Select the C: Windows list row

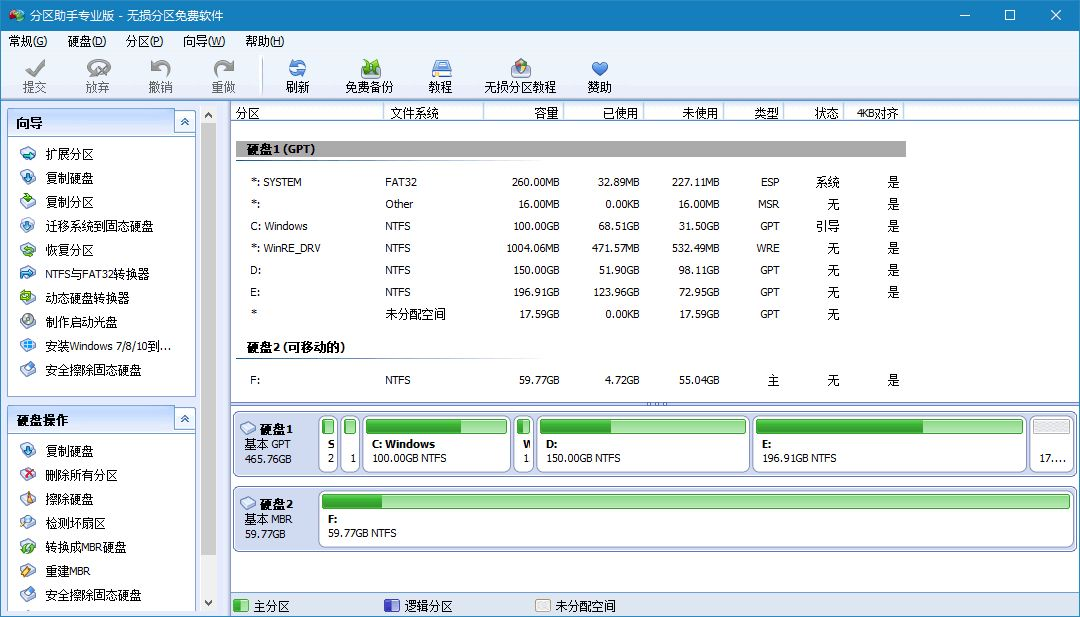tap(570, 226)
